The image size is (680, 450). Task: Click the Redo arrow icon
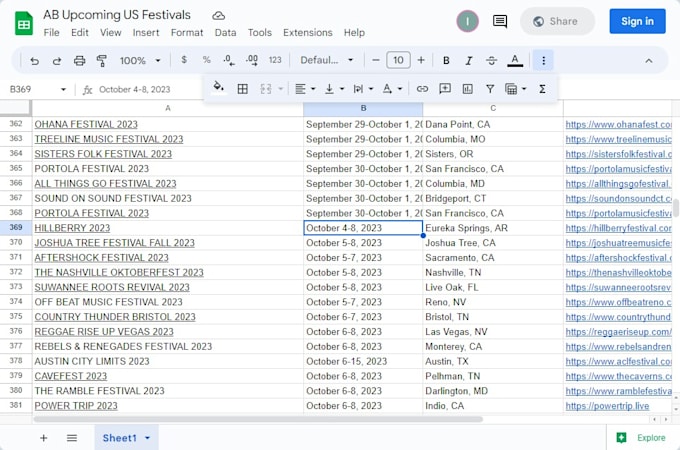tap(57, 61)
